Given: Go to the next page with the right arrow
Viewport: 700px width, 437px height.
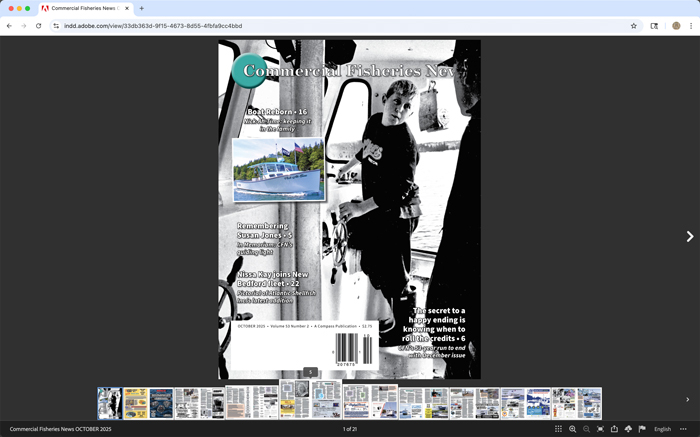Looking at the screenshot, I should 689,237.
